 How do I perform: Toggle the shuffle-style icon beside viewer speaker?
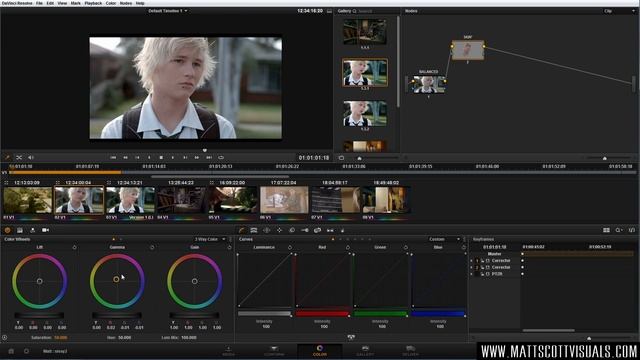[19, 157]
